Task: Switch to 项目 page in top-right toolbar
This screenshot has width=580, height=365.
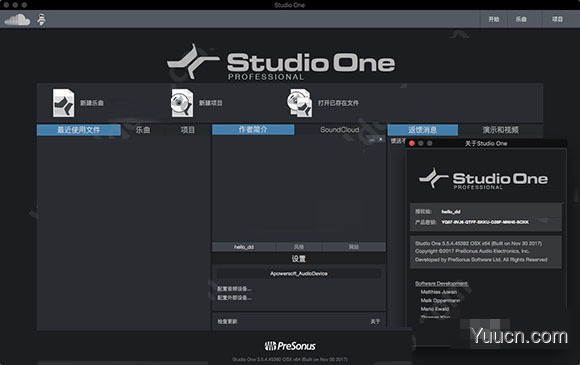Action: tap(557, 19)
